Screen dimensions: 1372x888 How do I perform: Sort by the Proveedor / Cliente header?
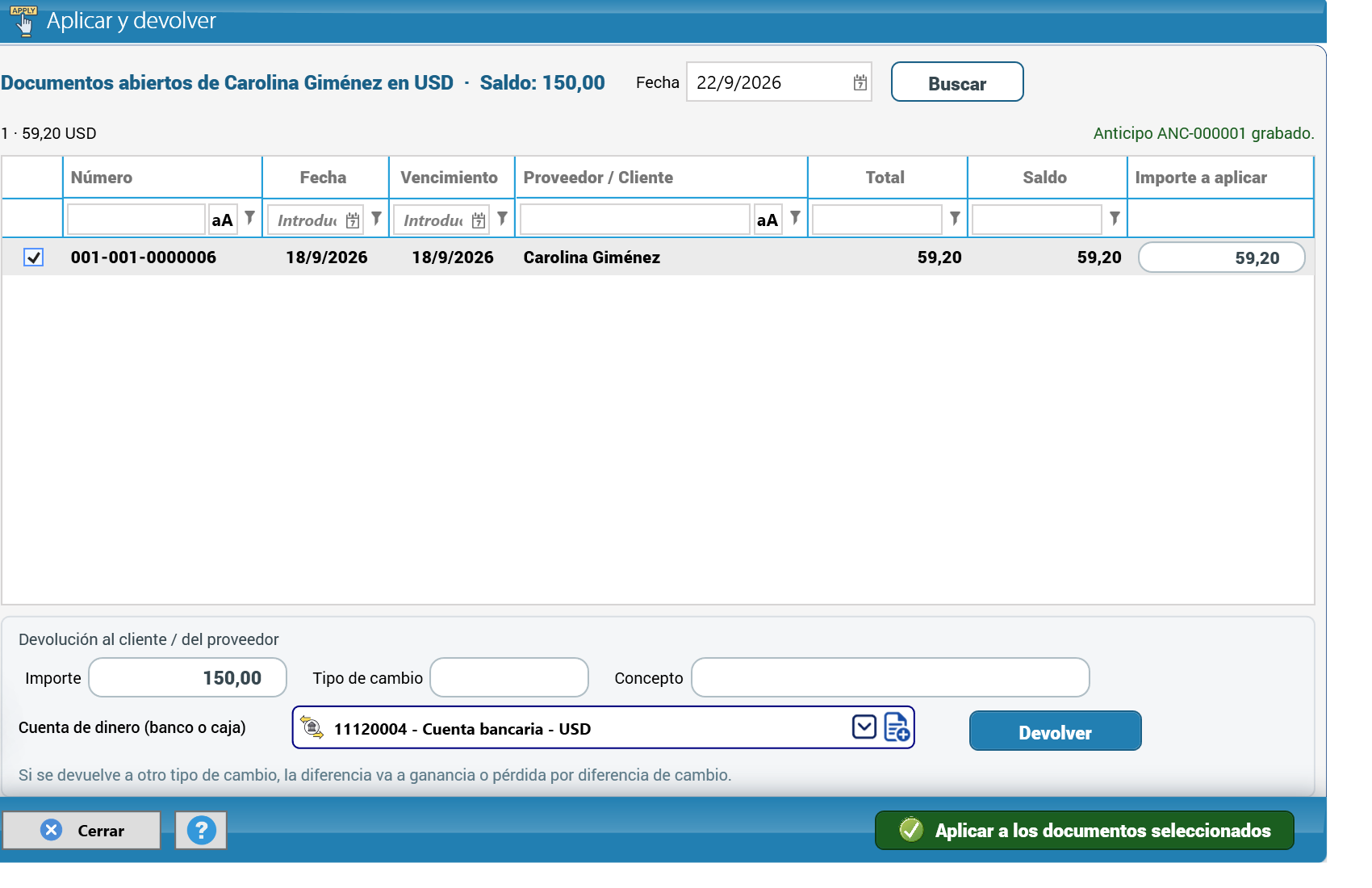[x=661, y=178]
